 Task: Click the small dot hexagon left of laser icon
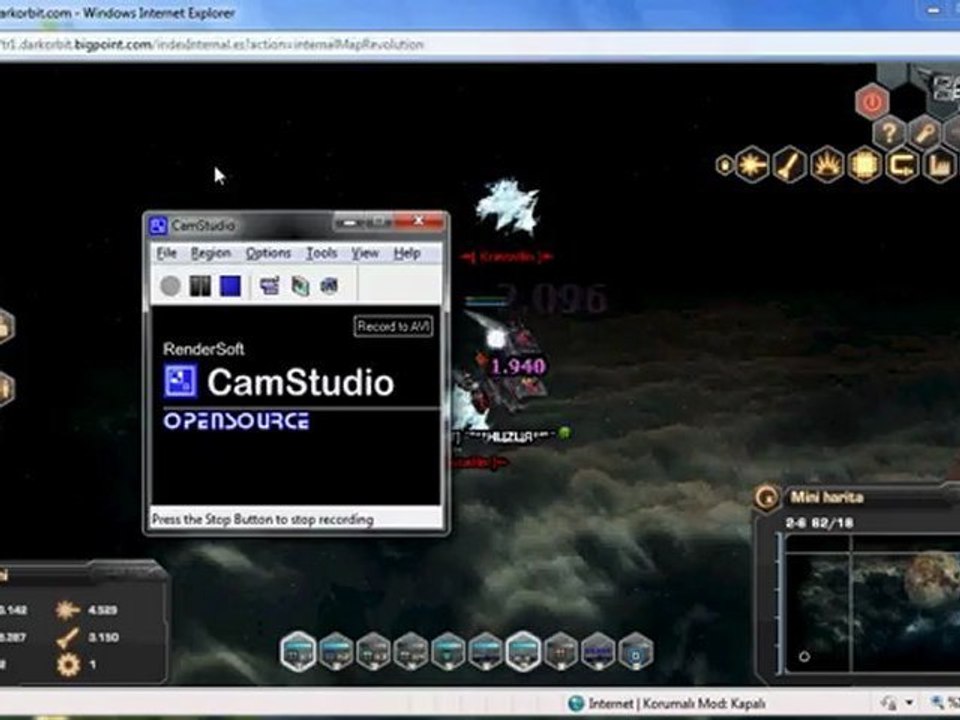(724, 165)
